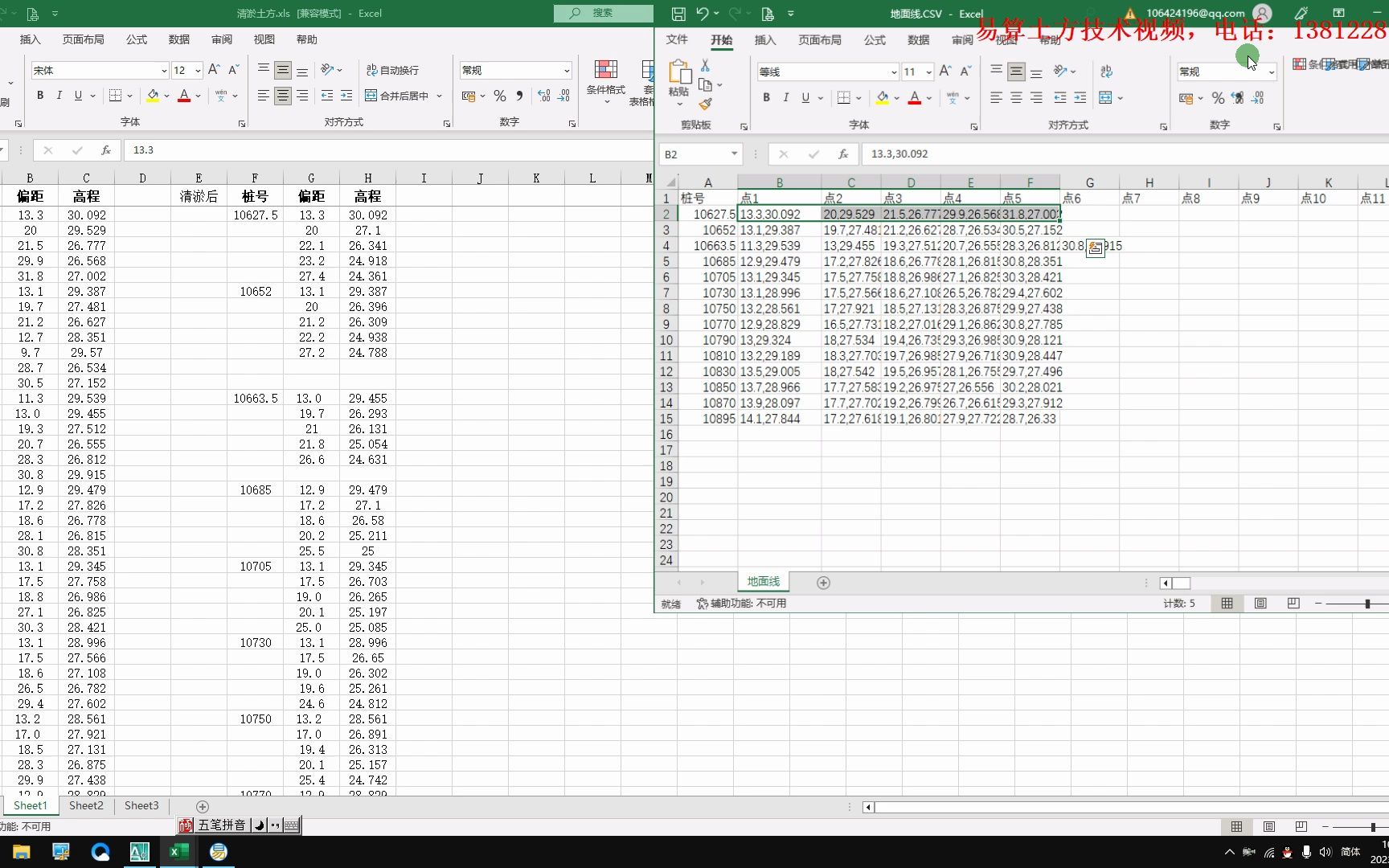This screenshot has height=868, width=1389.
Task: Open insert function fx in 地面线.CSV
Action: tap(843, 154)
